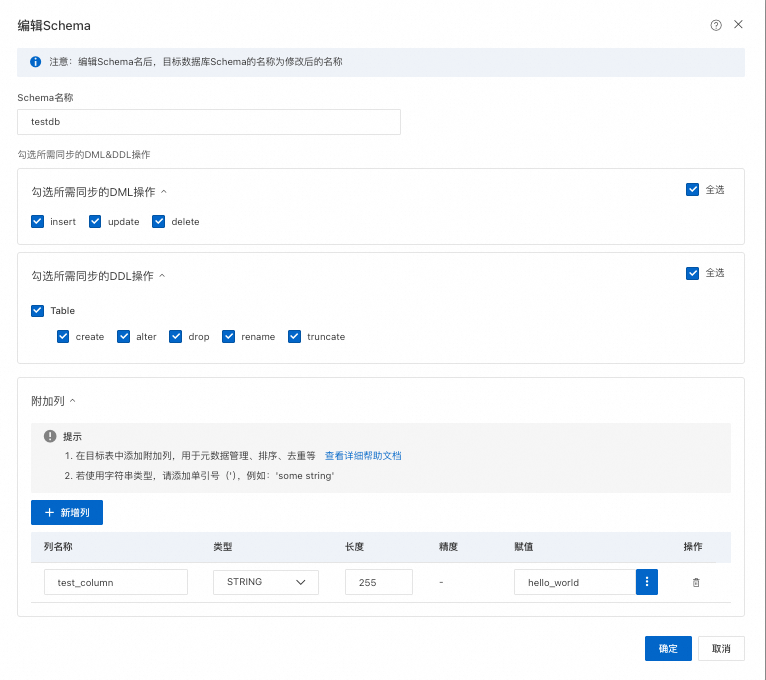Uncheck the truncate checkbox
The height and width of the screenshot is (680, 766).
294,337
